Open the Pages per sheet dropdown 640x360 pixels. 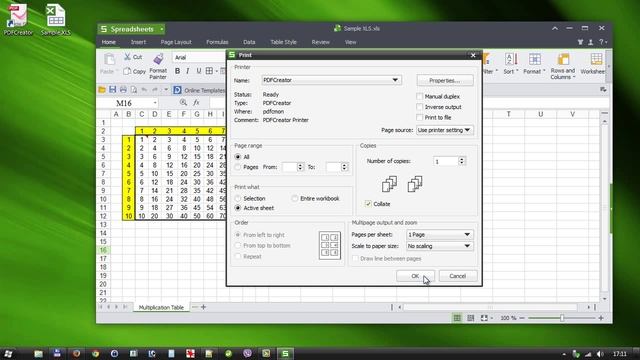pos(439,235)
